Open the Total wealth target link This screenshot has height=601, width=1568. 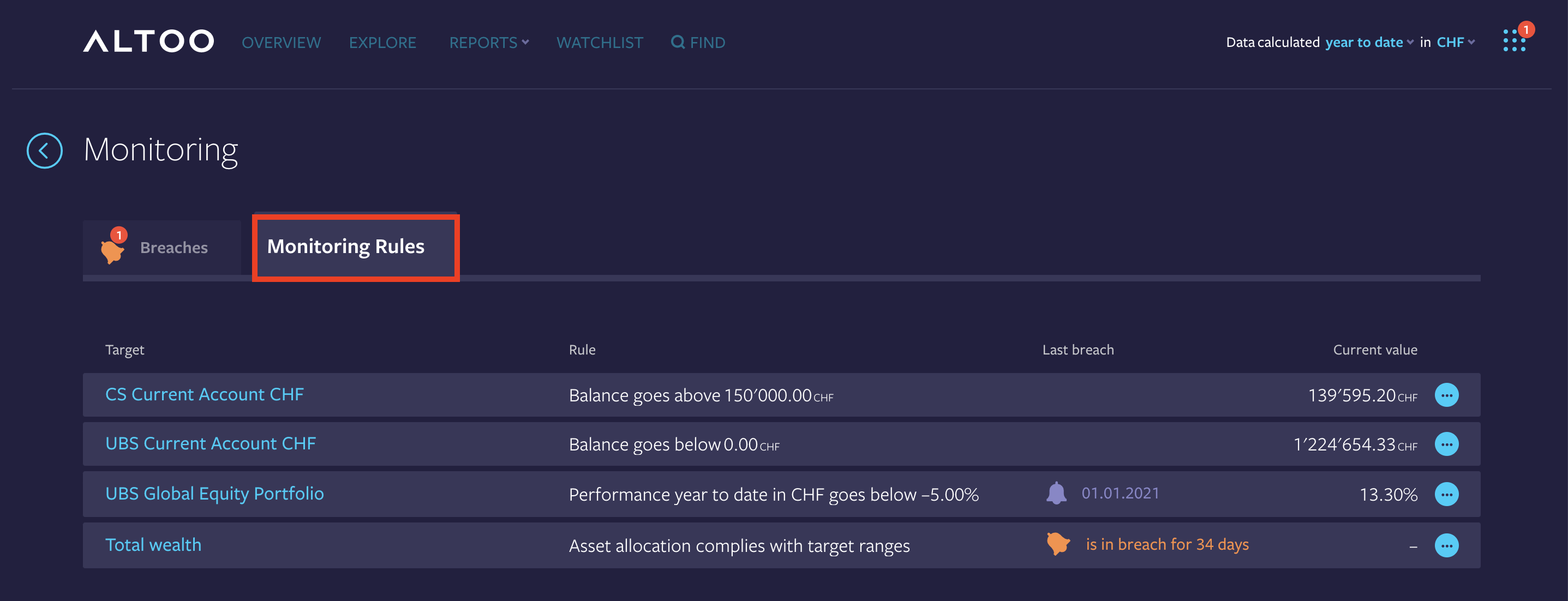click(153, 544)
